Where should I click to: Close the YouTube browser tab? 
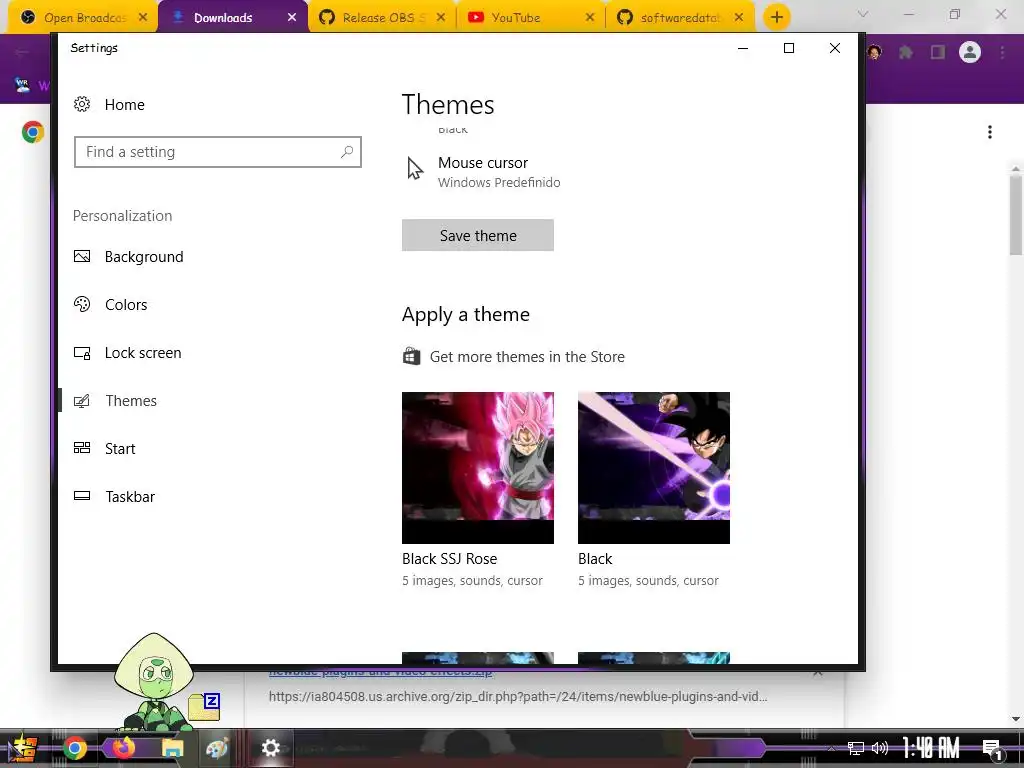click(x=590, y=18)
